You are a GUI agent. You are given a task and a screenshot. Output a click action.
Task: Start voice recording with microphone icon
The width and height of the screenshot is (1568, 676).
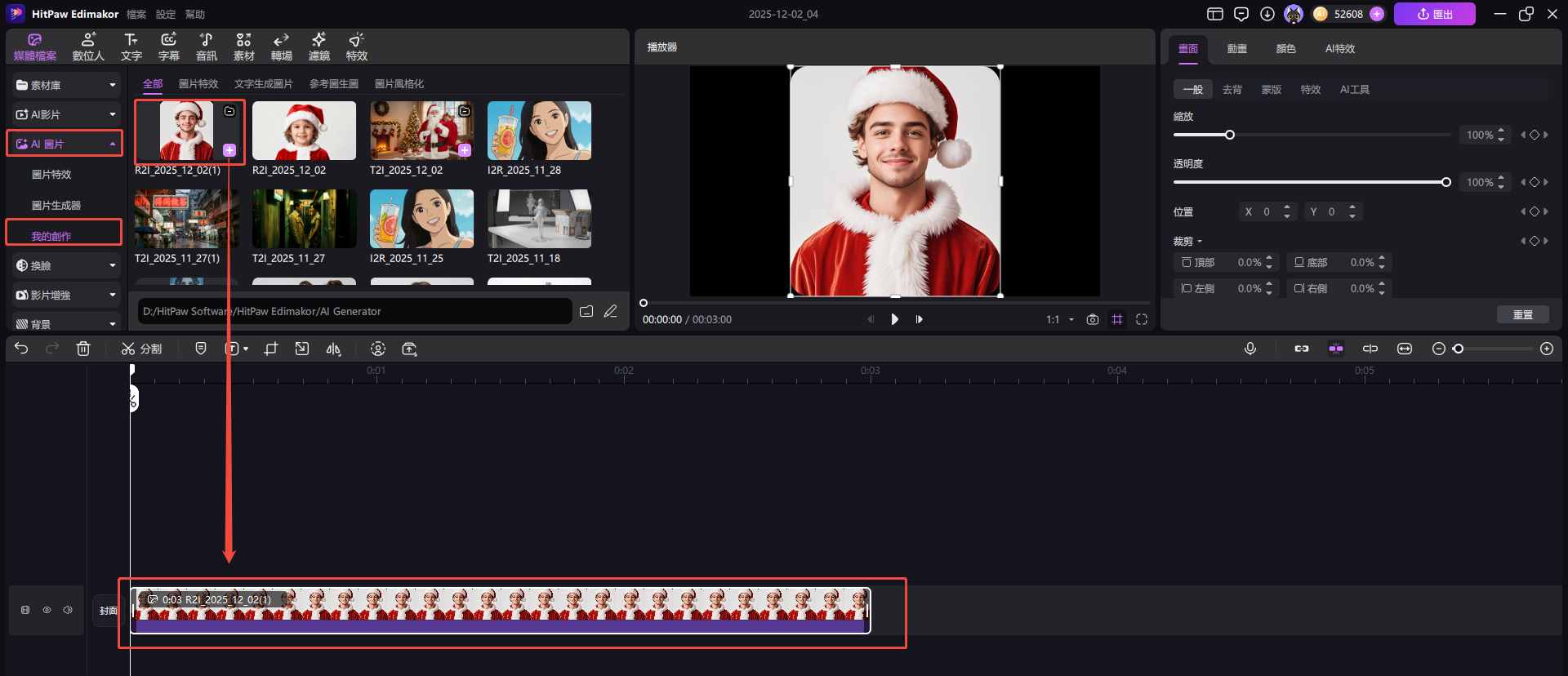1249,349
